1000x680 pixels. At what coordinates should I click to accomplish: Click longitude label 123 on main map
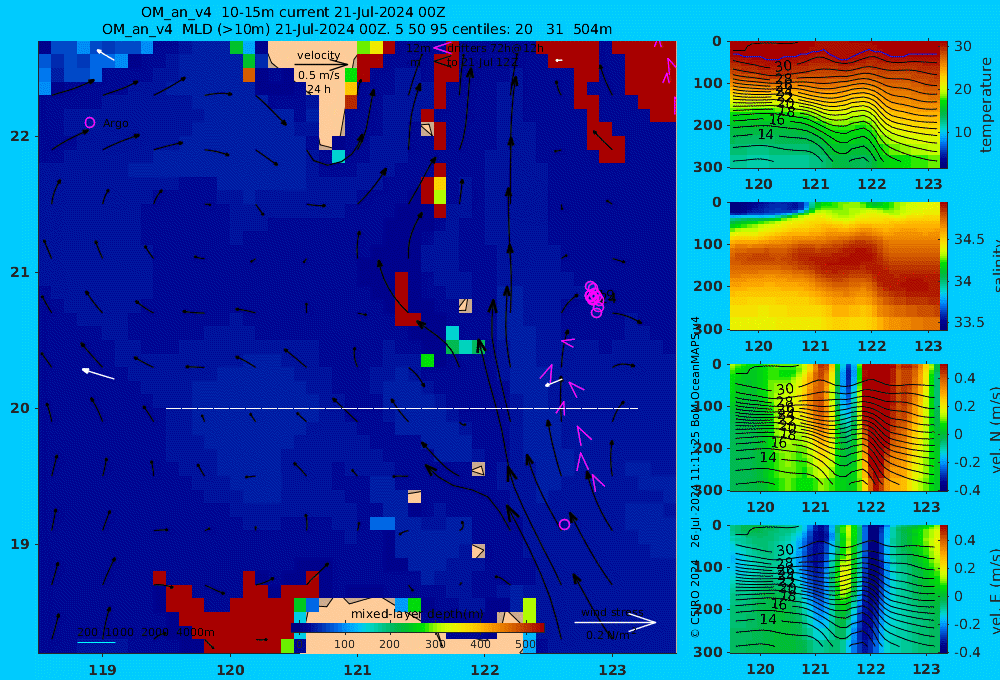coord(612,670)
